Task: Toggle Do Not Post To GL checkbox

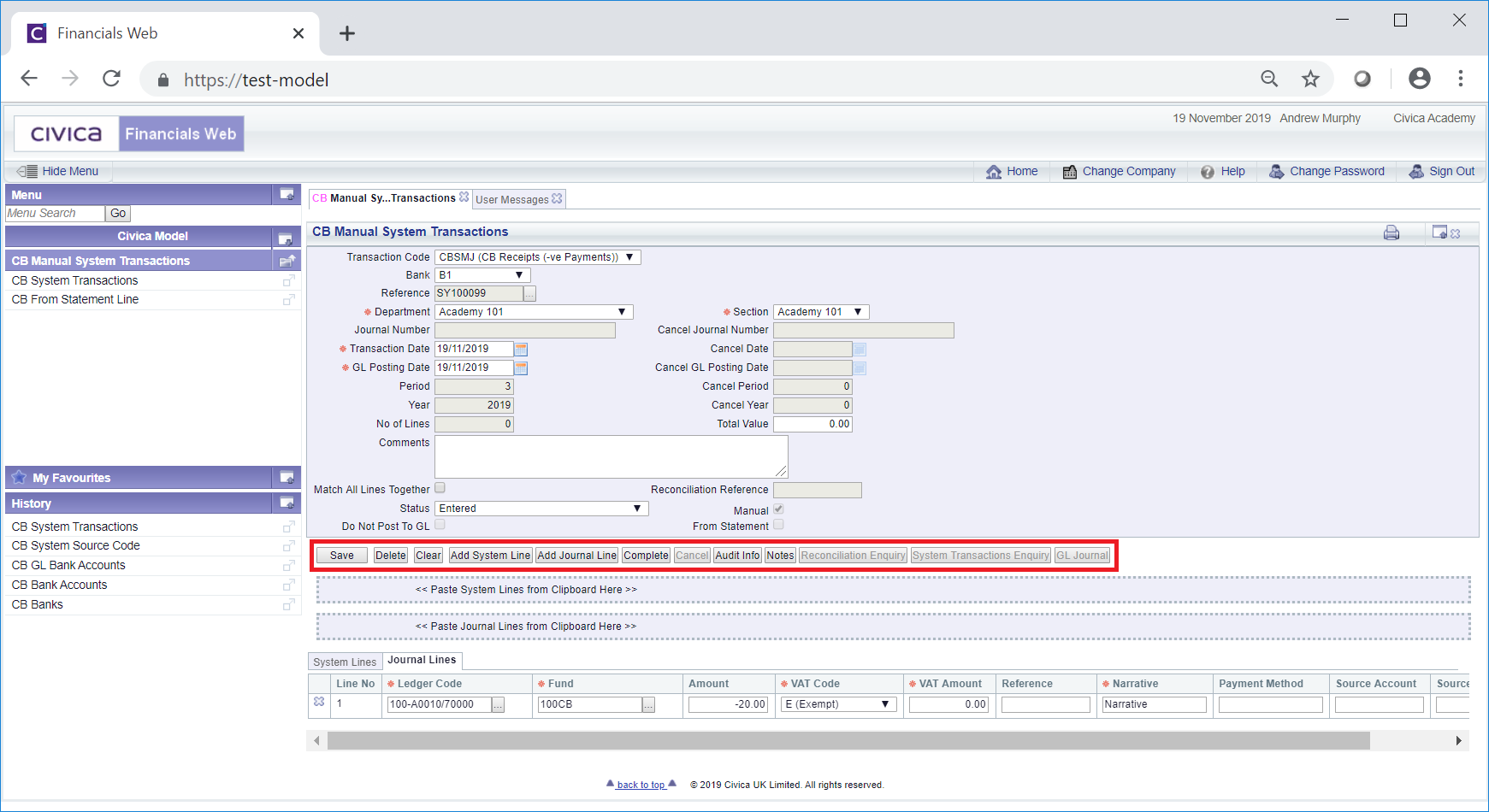Action: (440, 525)
